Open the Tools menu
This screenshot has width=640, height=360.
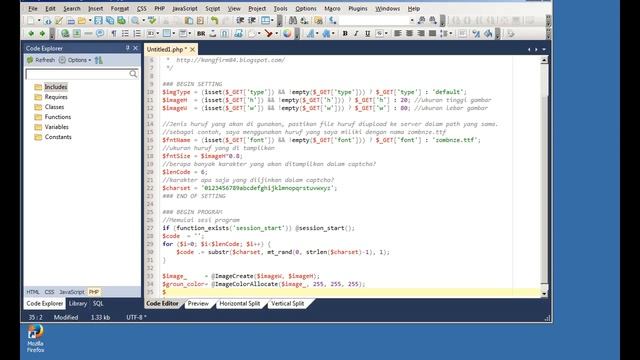coord(280,8)
